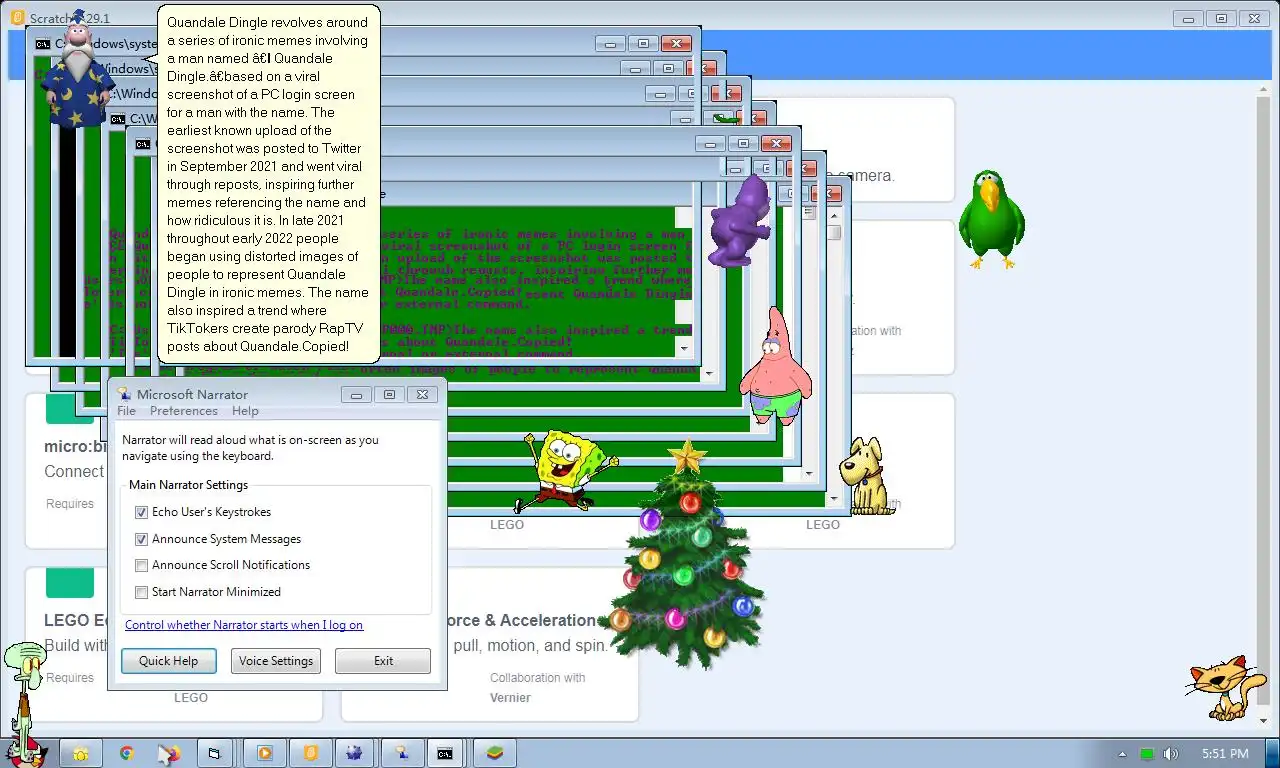Minimize the Scratch window
The height and width of the screenshot is (768, 1280).
pos(1188,18)
